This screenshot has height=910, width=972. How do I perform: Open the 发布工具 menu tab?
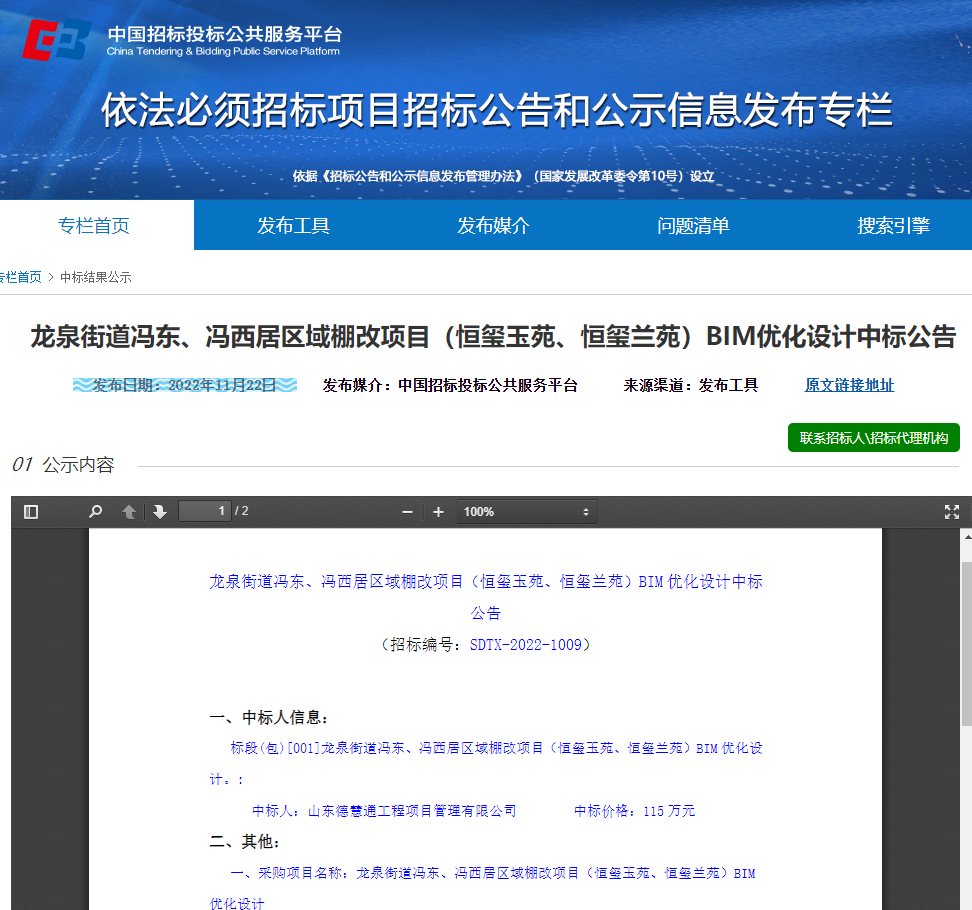[x=293, y=226]
